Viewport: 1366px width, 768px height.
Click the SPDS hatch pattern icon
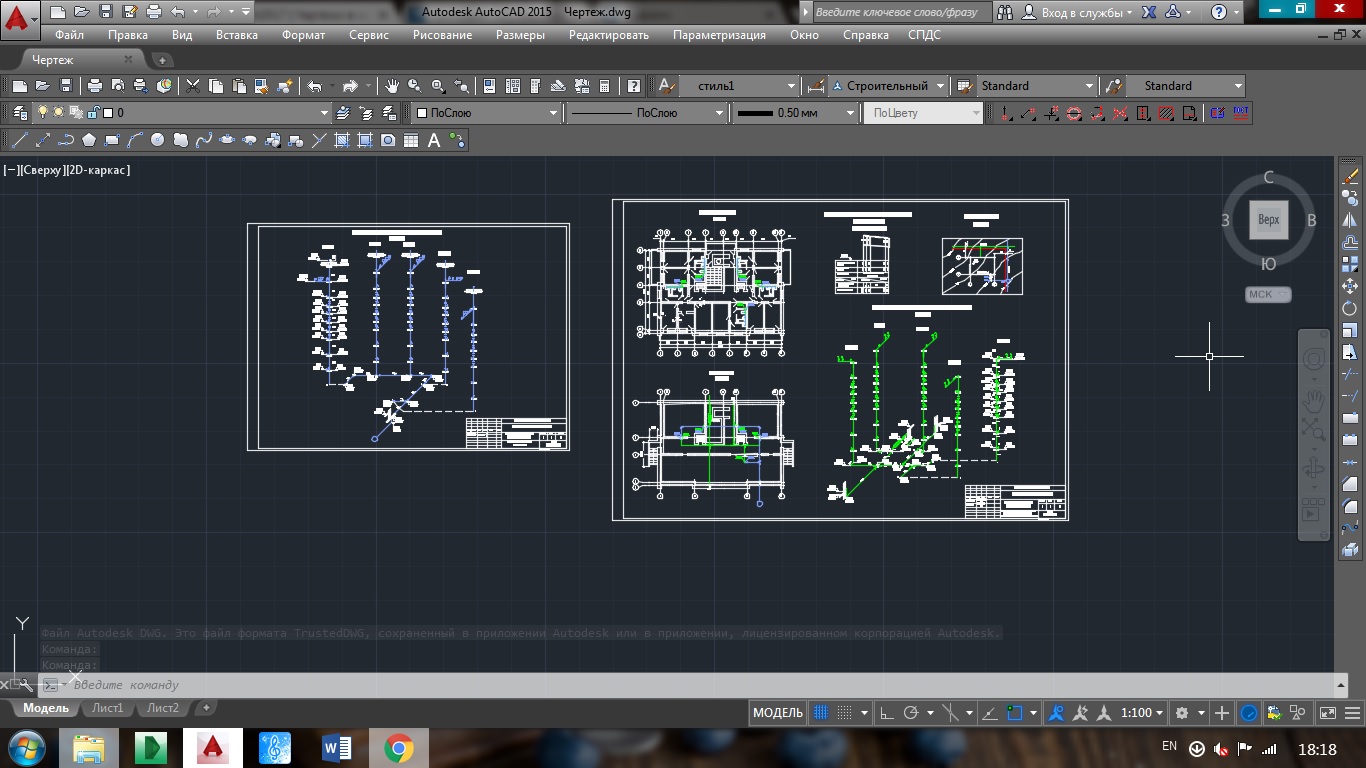click(x=1165, y=113)
